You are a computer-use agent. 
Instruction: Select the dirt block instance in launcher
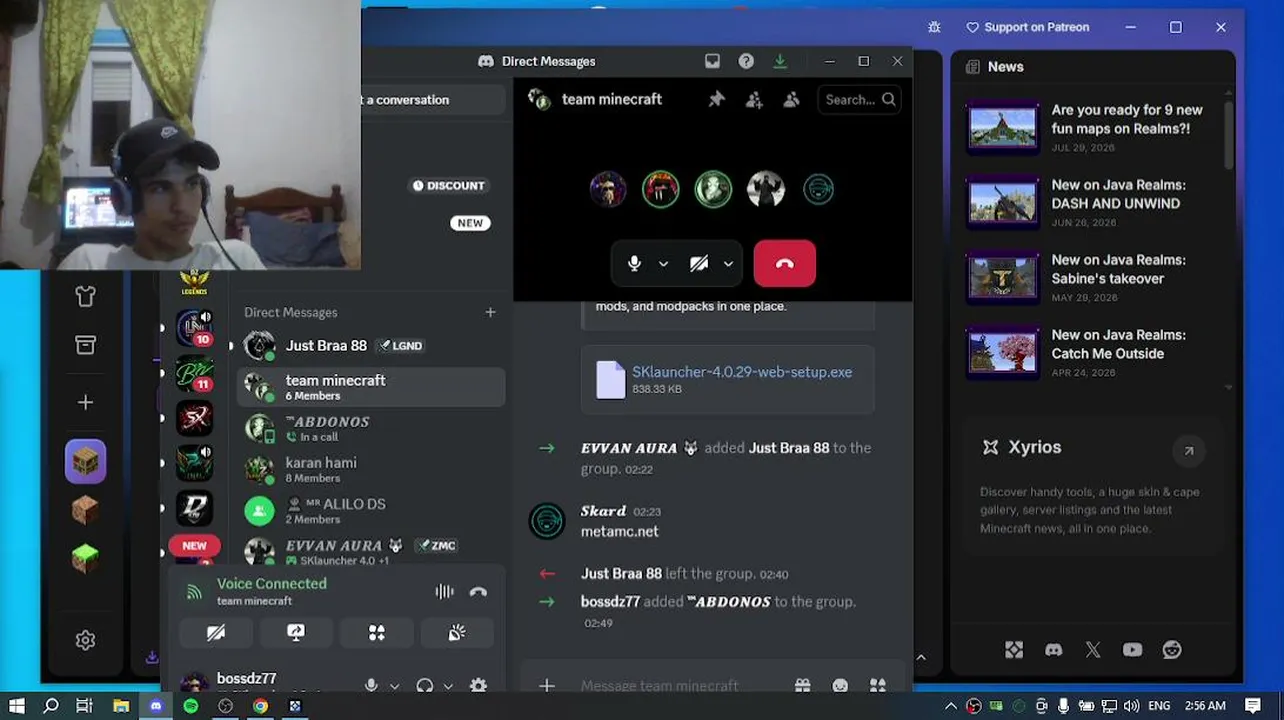pyautogui.click(x=85, y=510)
